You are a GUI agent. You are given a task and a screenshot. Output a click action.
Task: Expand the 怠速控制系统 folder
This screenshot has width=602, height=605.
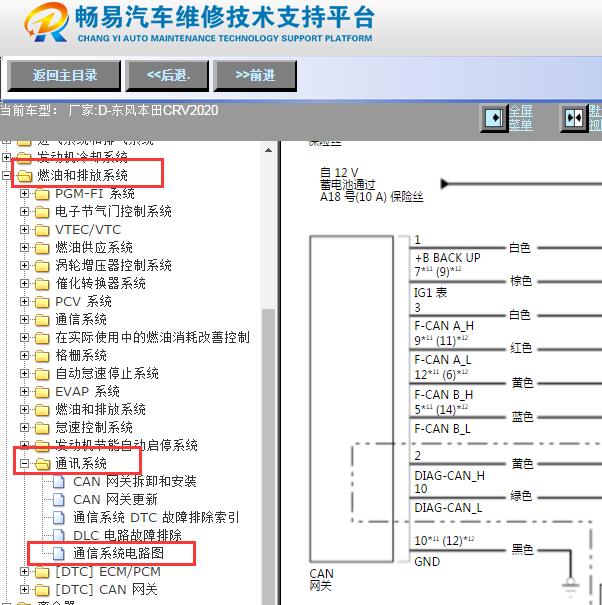[24, 428]
